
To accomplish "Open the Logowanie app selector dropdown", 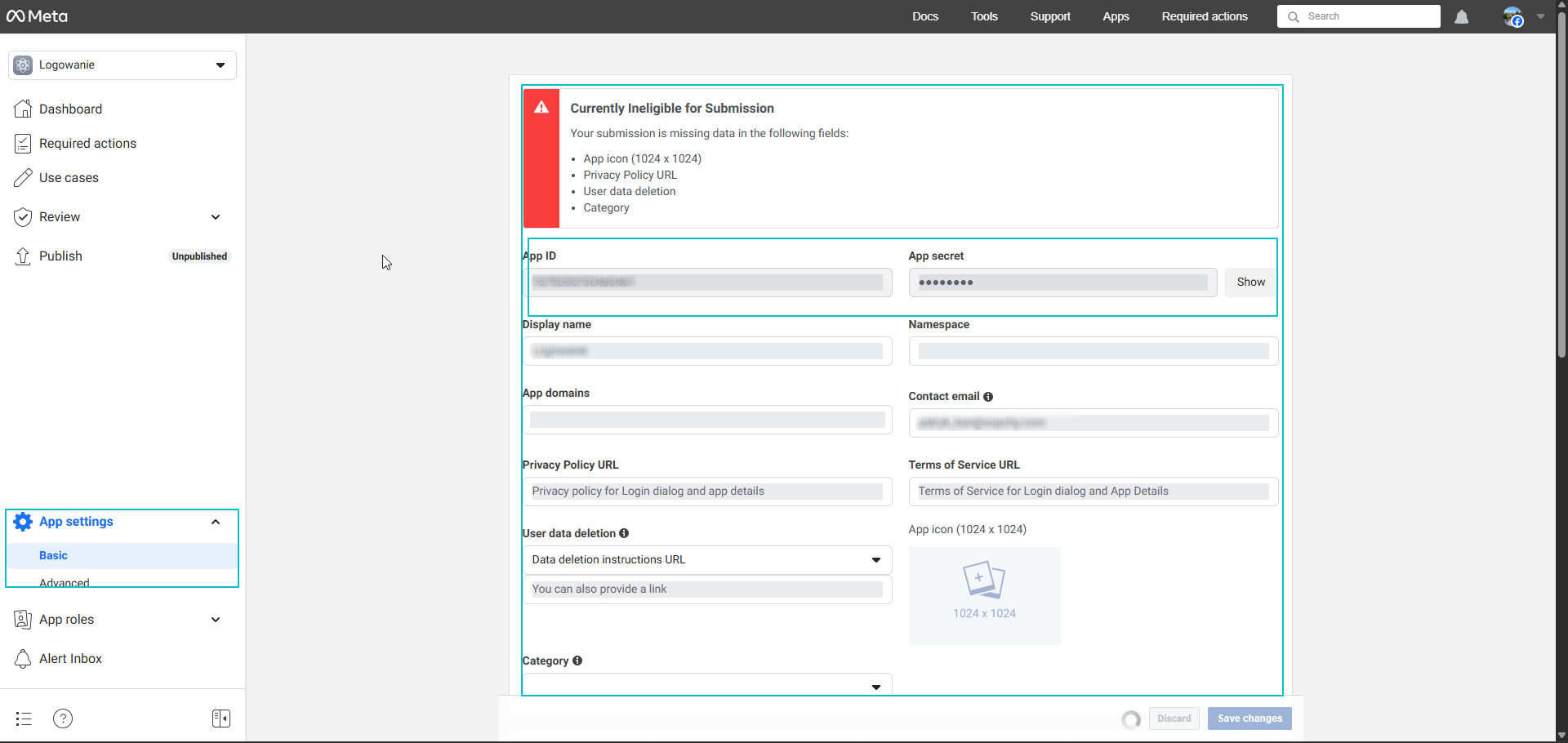I will pos(122,65).
